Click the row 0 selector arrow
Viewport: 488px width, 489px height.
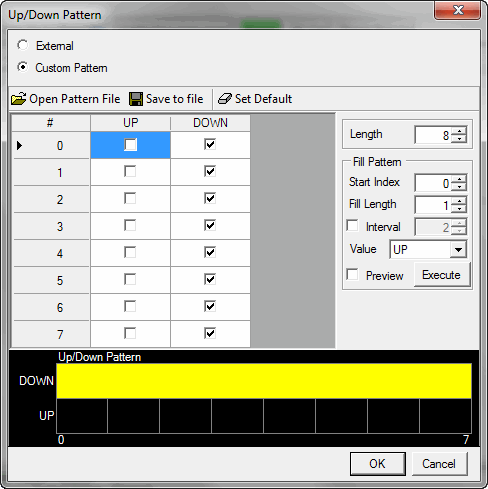coord(20,146)
